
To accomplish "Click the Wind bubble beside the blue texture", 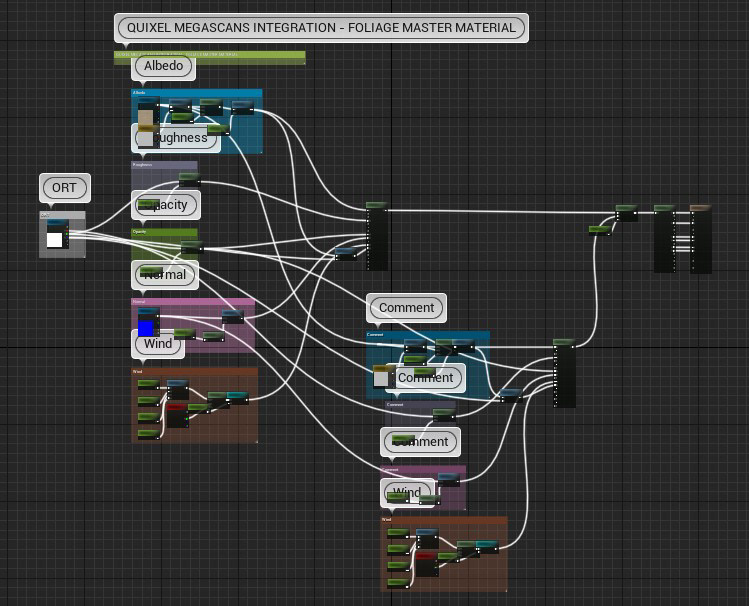I will point(158,343).
